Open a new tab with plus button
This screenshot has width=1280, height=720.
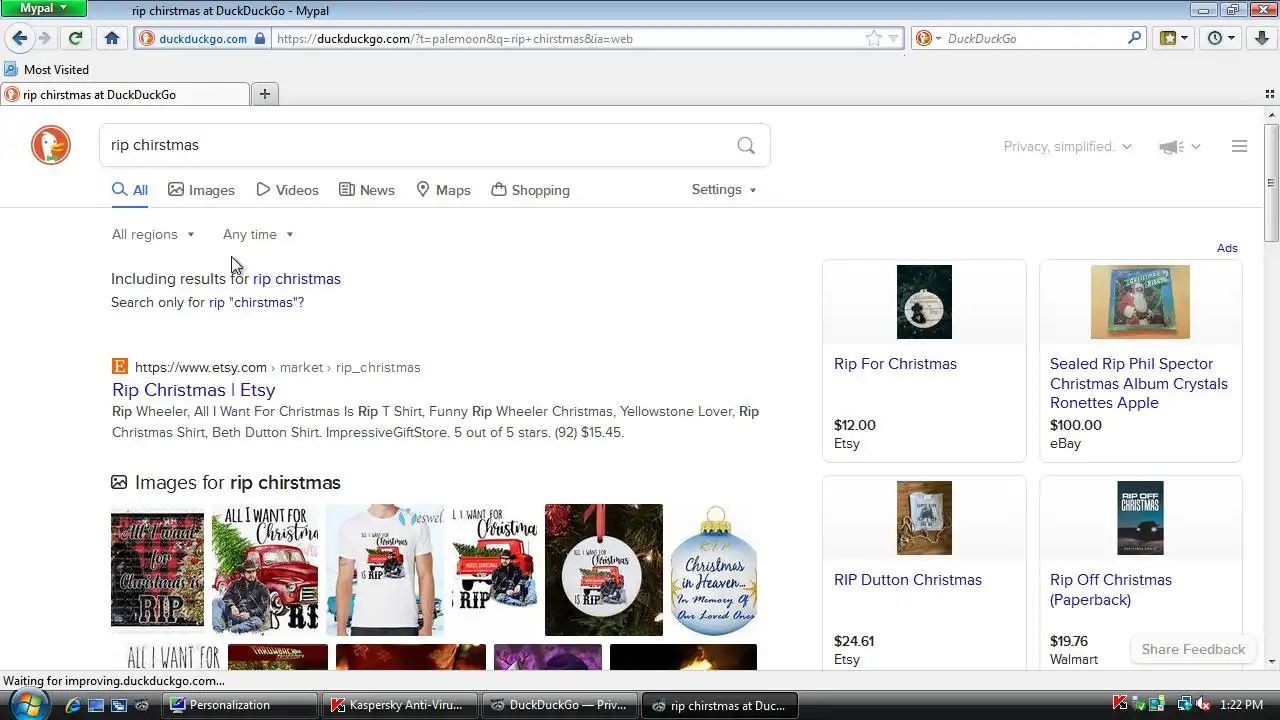point(265,94)
